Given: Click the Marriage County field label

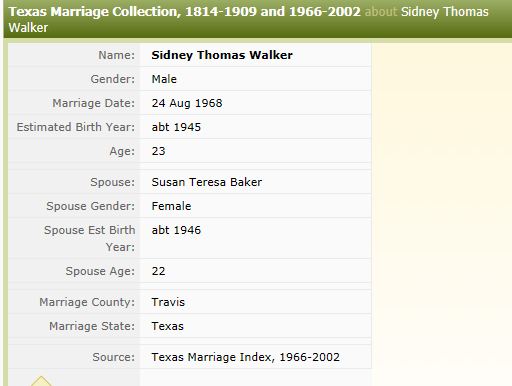Looking at the screenshot, I should tap(87, 302).
